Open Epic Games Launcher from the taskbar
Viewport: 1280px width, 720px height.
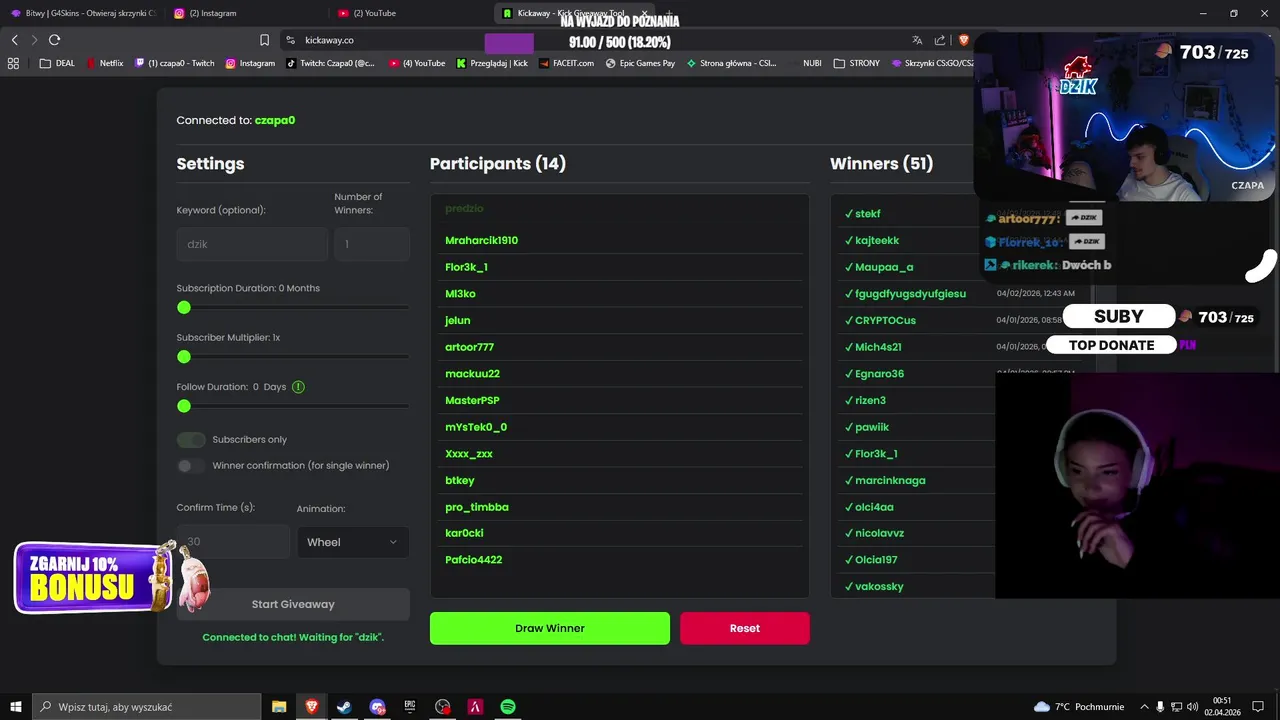point(410,707)
